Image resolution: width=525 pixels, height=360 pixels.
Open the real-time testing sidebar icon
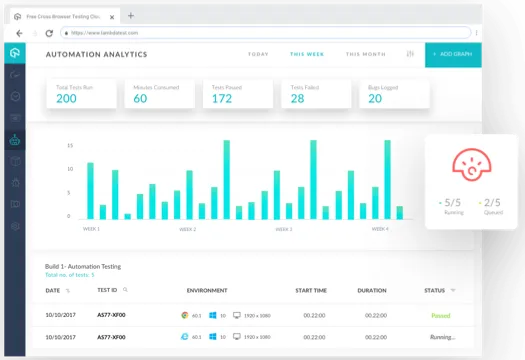point(15,74)
